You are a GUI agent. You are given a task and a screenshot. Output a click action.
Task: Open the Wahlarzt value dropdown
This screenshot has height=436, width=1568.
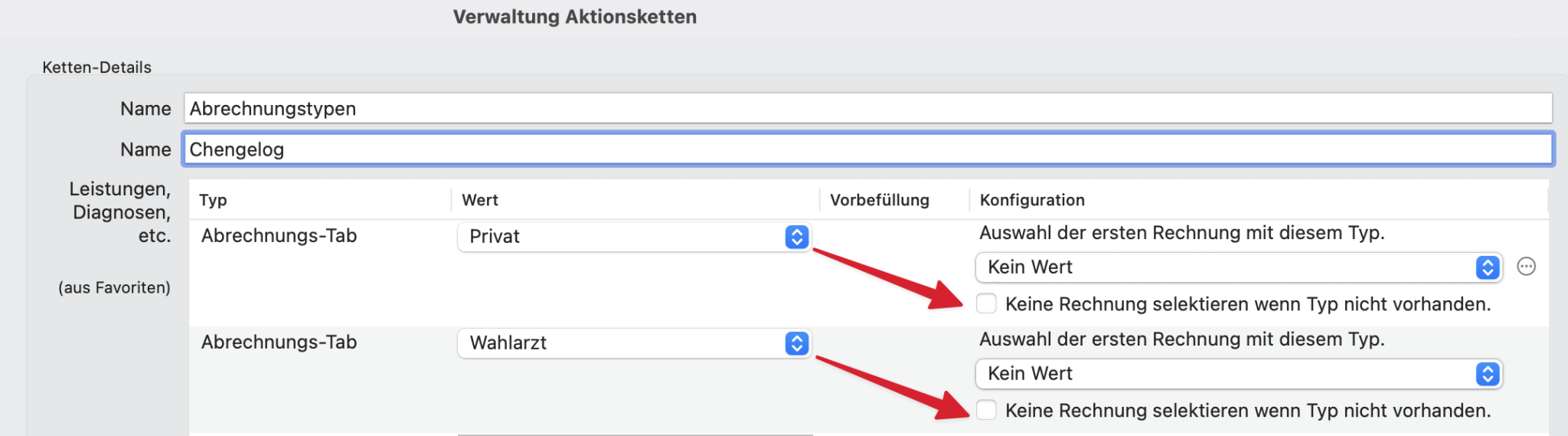click(634, 343)
